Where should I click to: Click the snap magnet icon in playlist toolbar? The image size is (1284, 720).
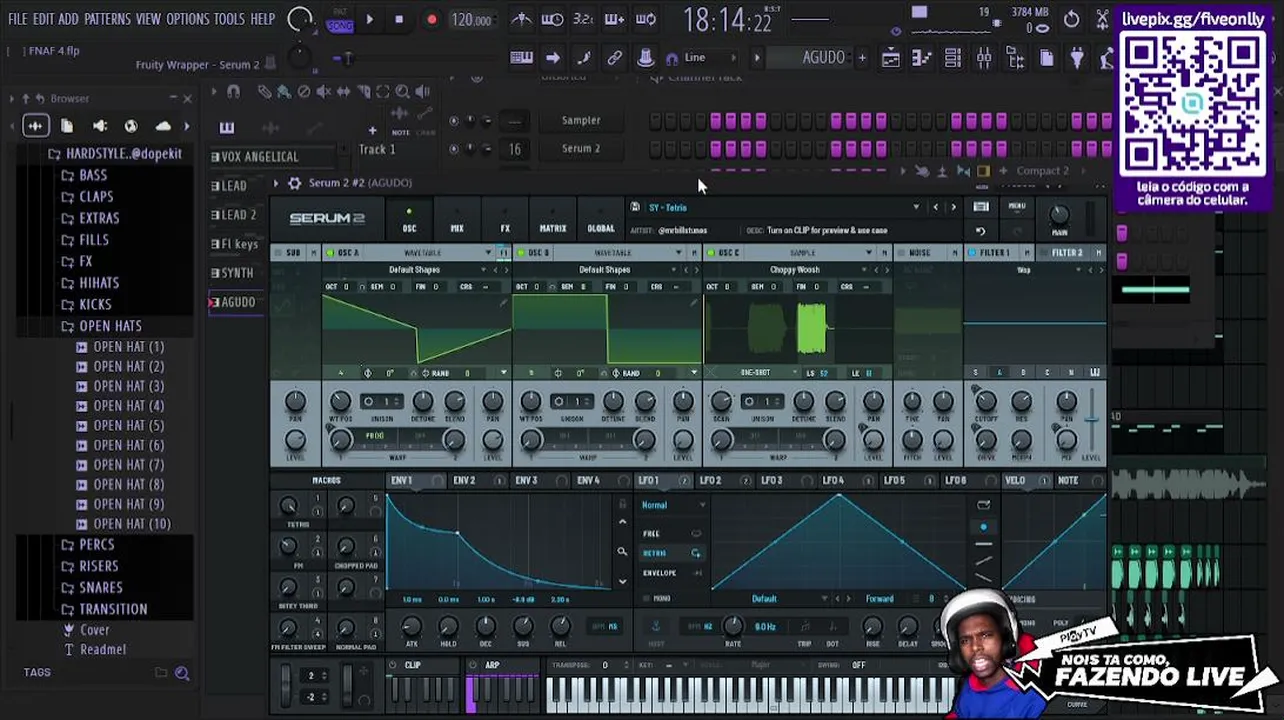point(233,92)
